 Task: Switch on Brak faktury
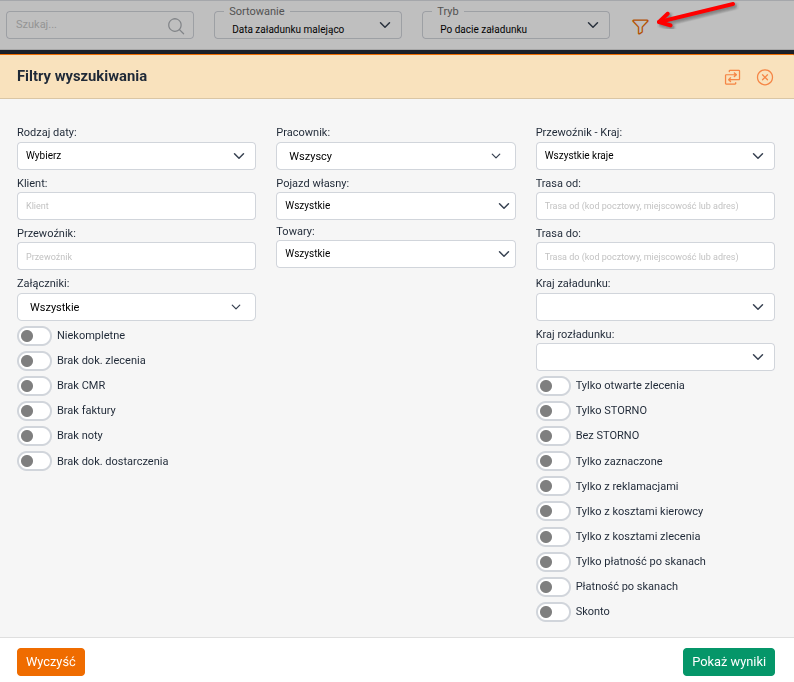(x=35, y=411)
